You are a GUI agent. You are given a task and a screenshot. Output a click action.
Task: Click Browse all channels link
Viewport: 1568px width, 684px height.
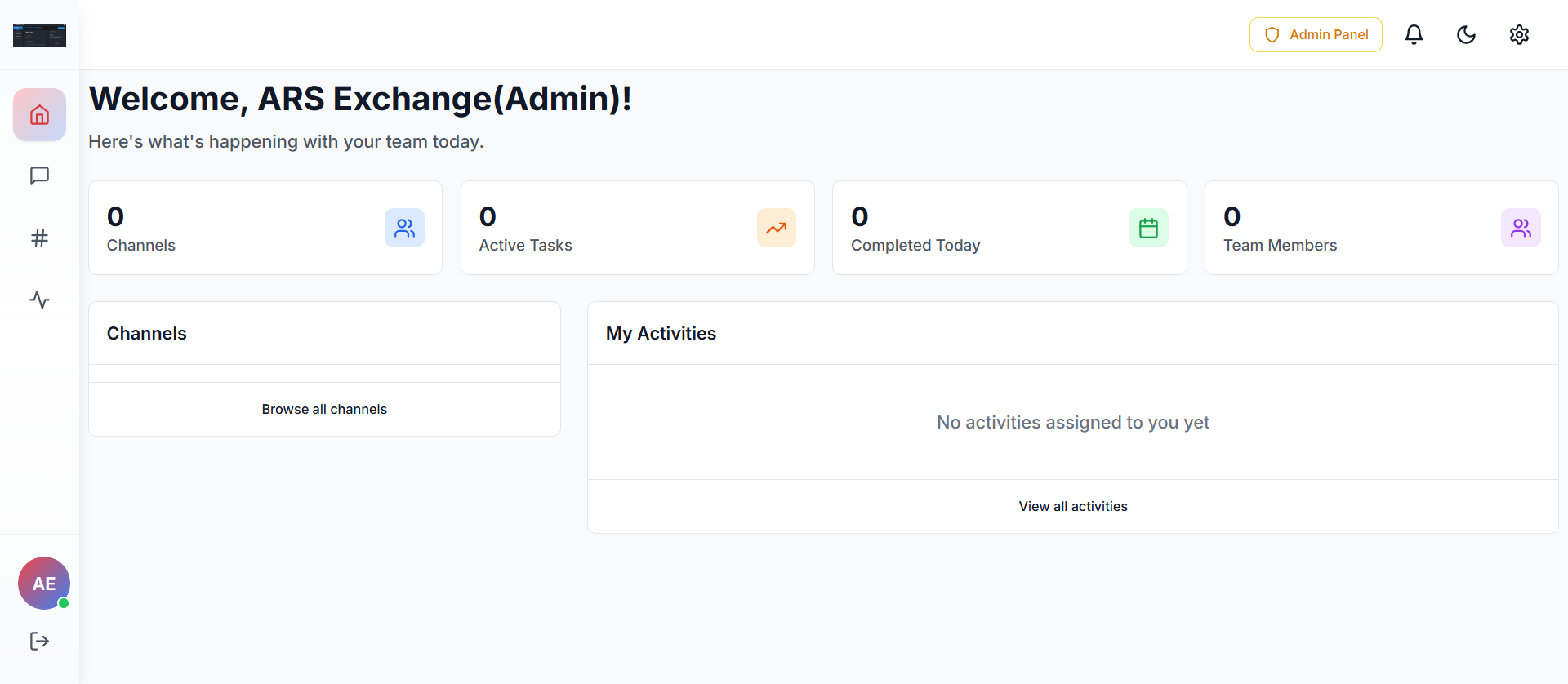point(324,409)
